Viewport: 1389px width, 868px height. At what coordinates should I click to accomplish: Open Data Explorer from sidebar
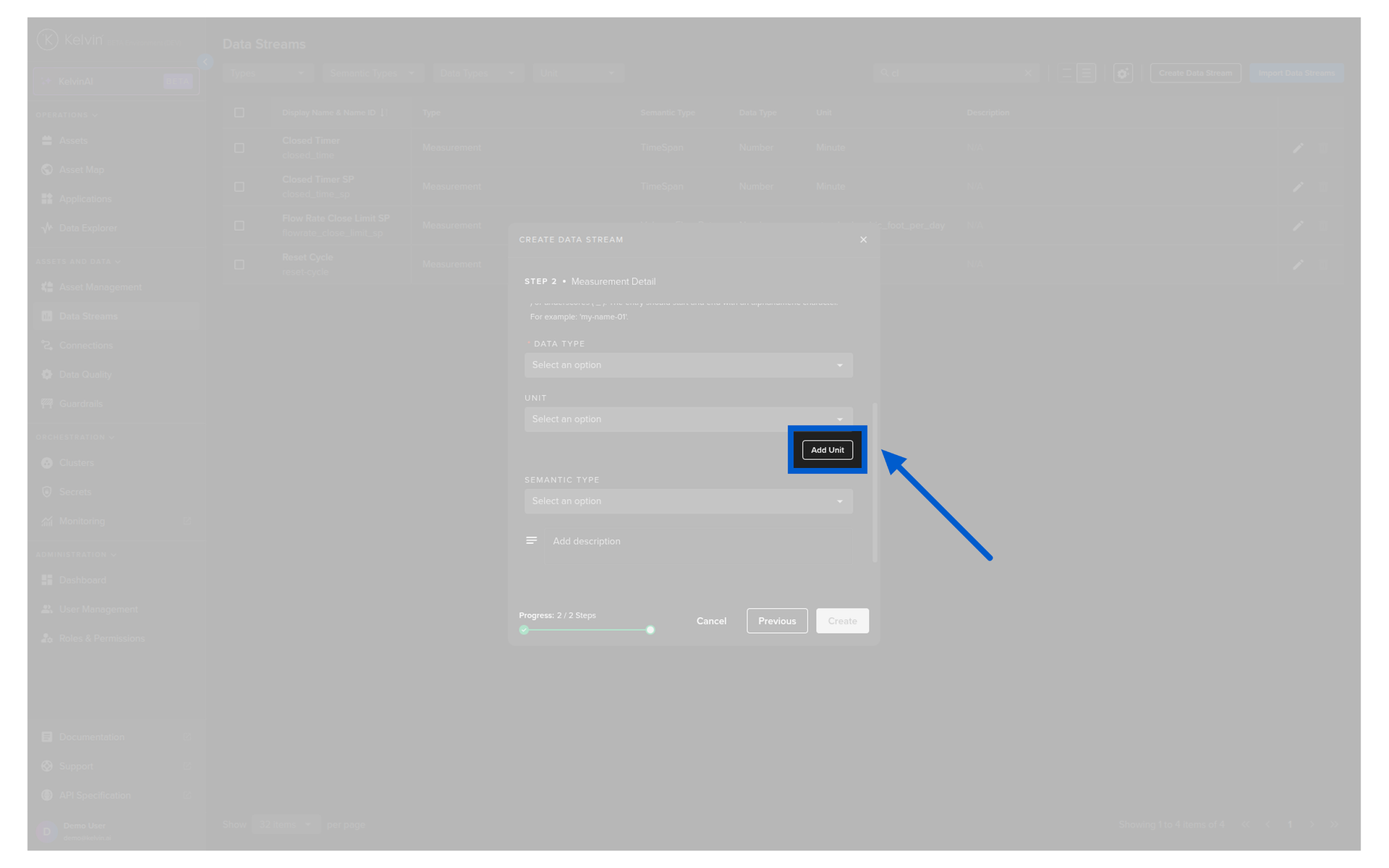coord(88,228)
